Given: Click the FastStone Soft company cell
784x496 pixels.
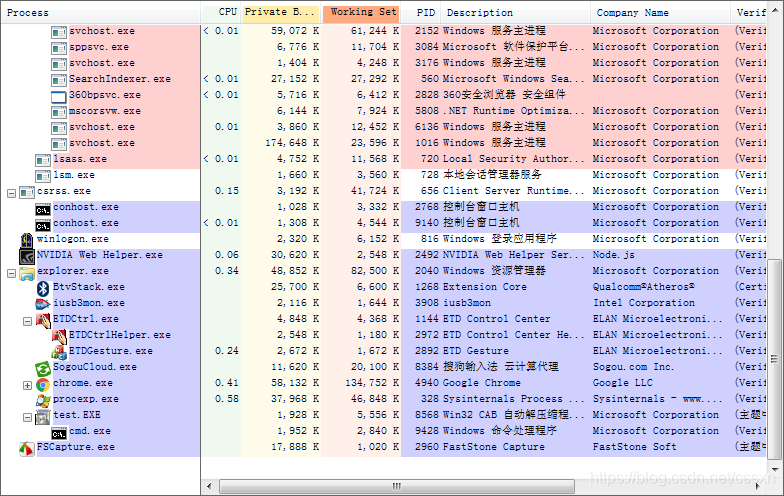Looking at the screenshot, I should point(634,447).
